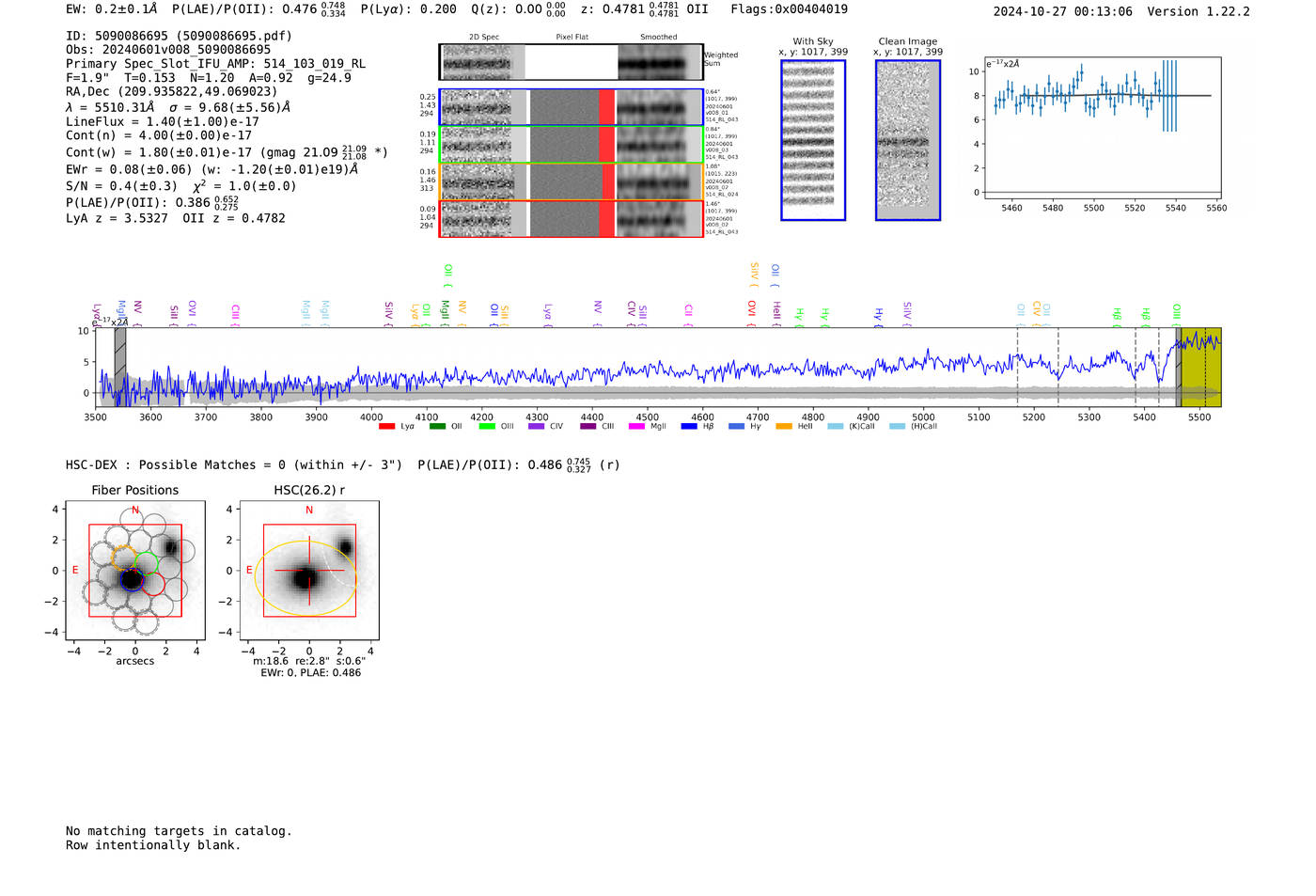The height and width of the screenshot is (896, 1316).
Task: Click the Primary Spec_Slot_IFU_AMP line
Action: pyautogui.click(x=216, y=64)
